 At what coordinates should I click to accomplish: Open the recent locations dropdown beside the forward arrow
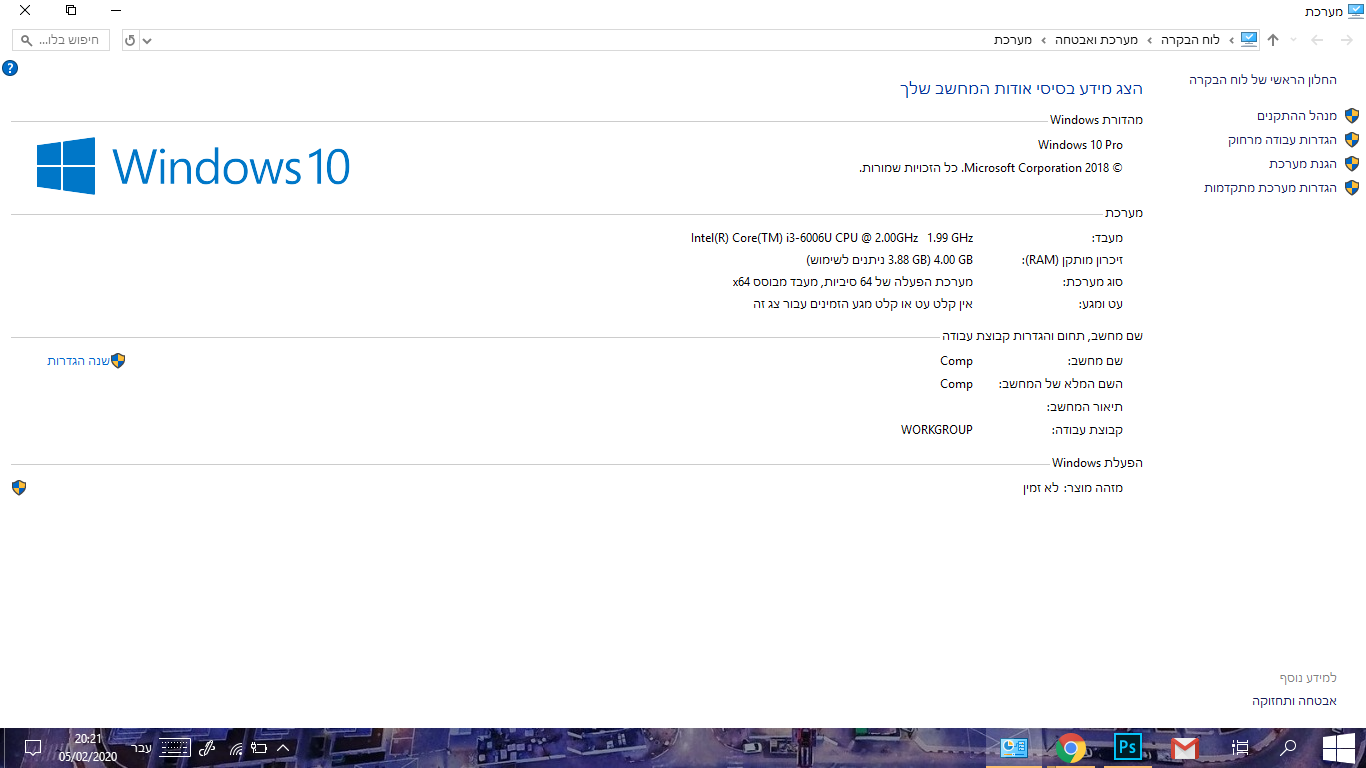[x=1294, y=40]
